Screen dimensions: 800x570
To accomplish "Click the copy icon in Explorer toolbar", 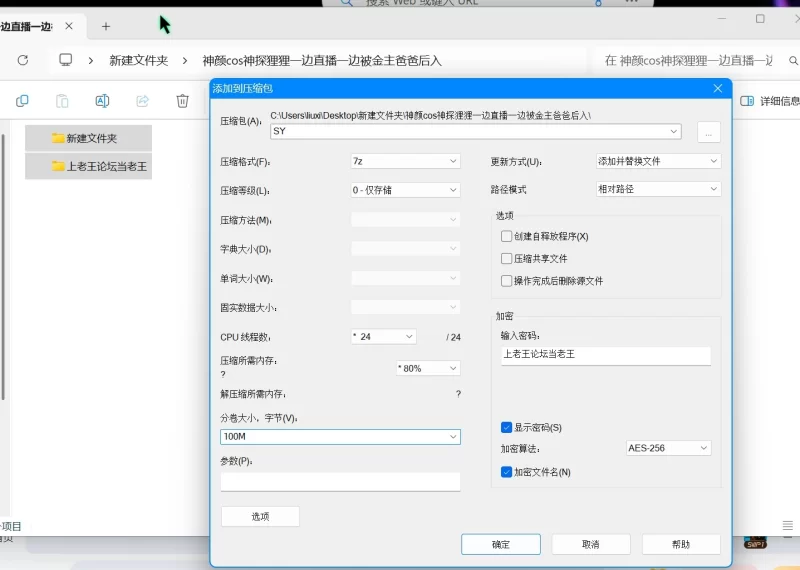I will pyautogui.click(x=22, y=101).
